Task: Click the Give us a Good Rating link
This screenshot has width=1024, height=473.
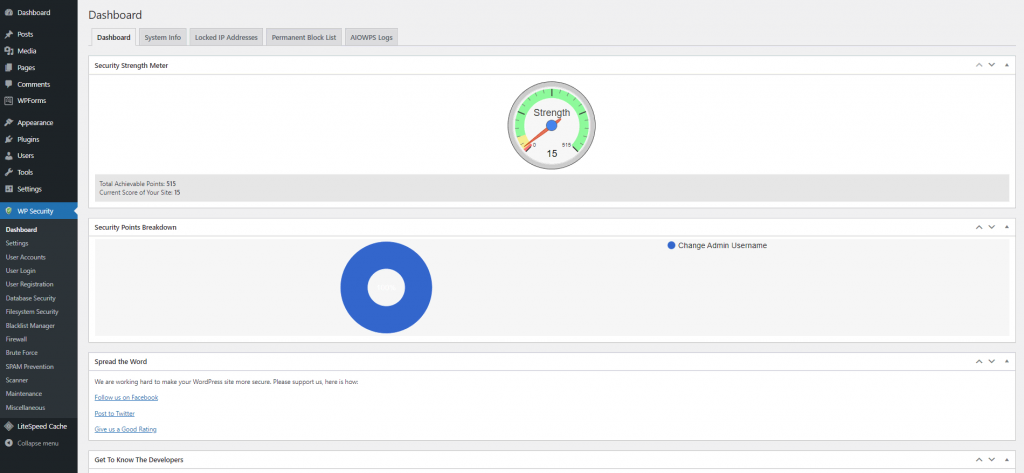Action: click(x=125, y=429)
